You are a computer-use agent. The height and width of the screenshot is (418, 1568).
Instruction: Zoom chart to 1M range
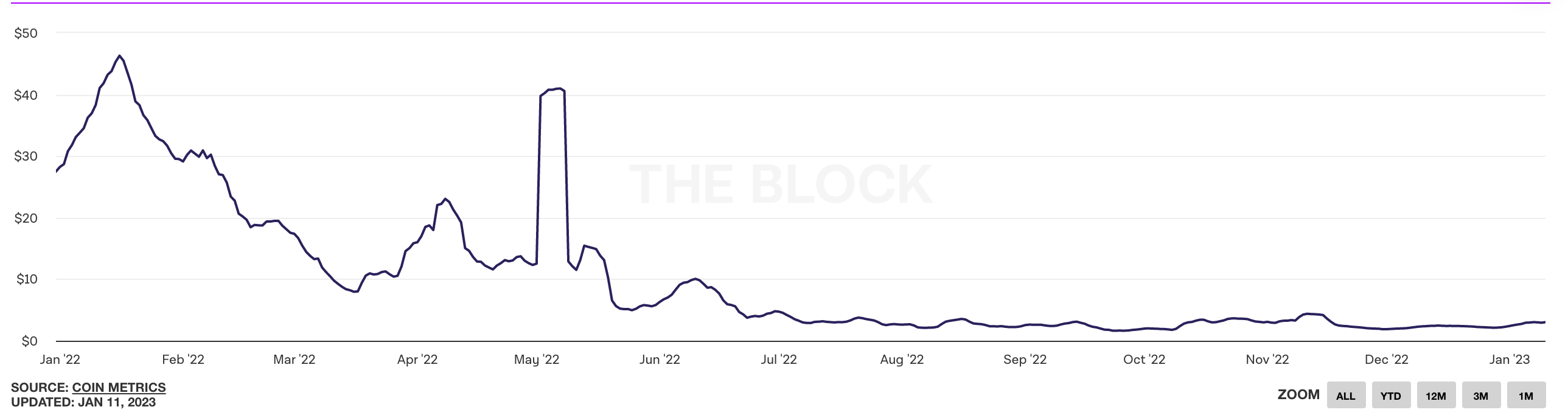pos(1526,395)
